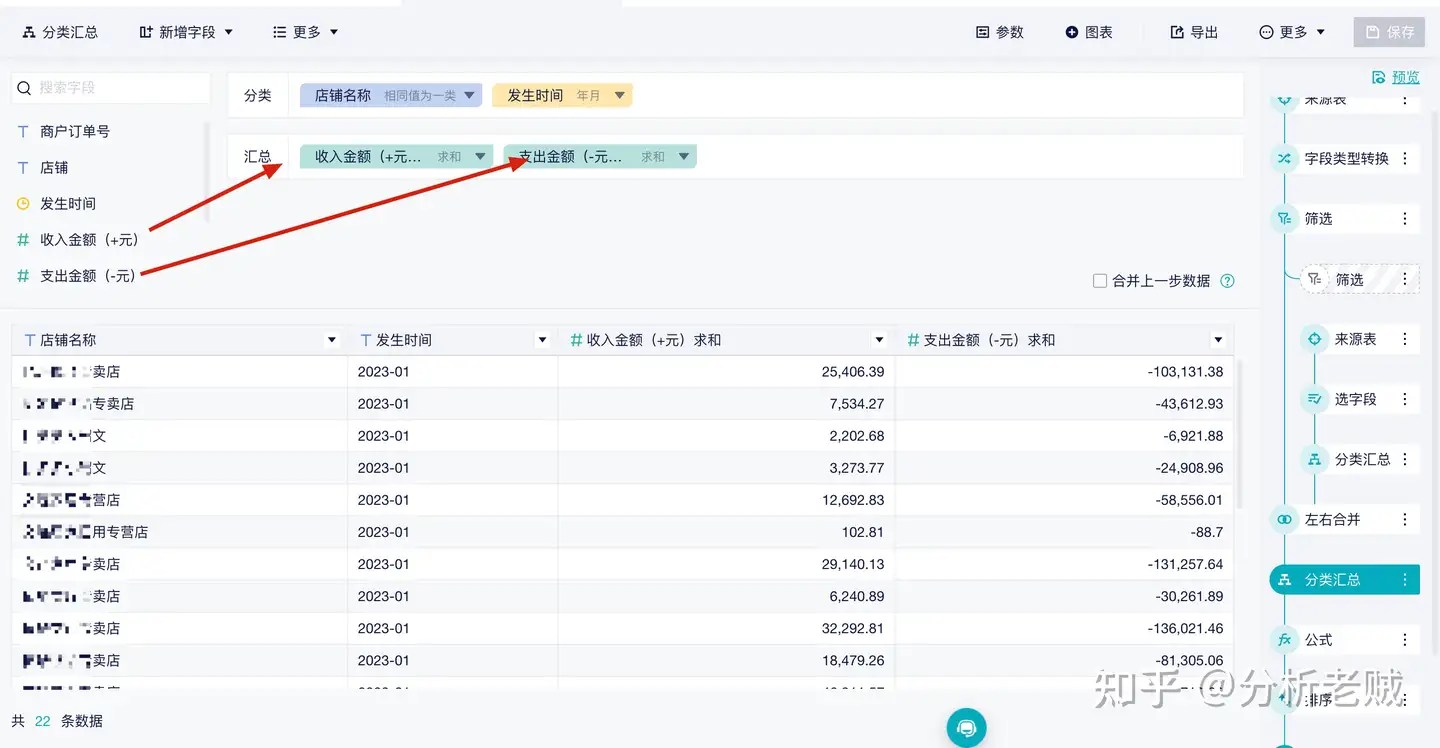
Task: Select the dashed-outline 筛选 sub-step
Action: click(x=1359, y=280)
